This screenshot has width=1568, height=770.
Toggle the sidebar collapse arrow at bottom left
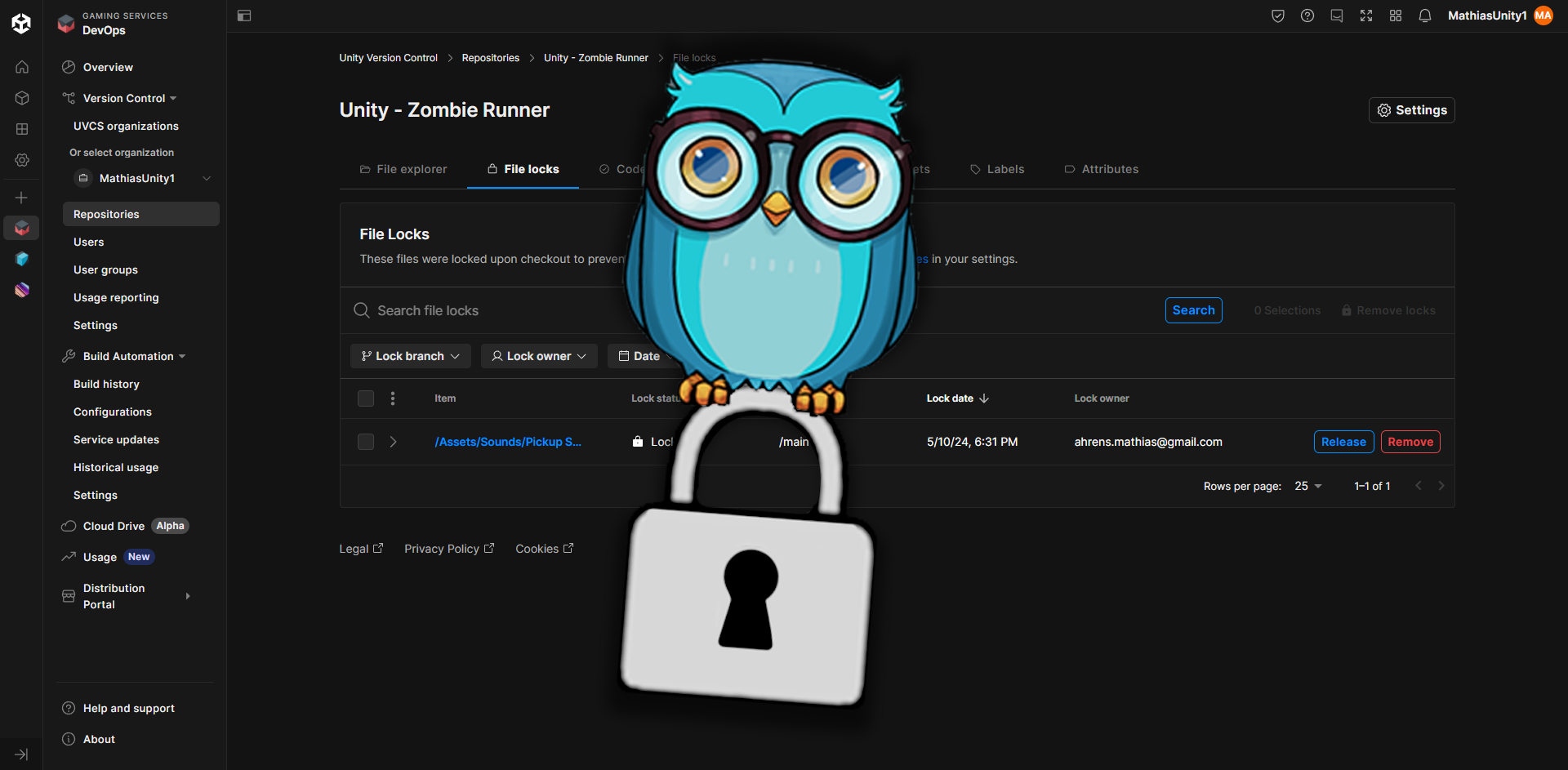tap(21, 754)
